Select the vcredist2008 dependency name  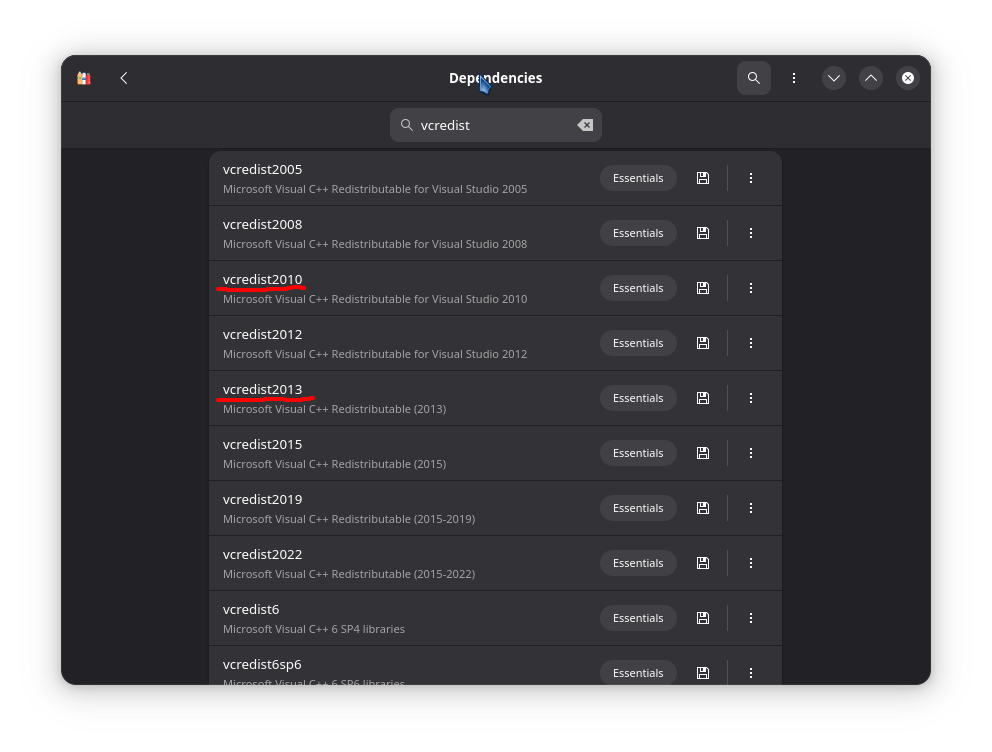(x=263, y=225)
